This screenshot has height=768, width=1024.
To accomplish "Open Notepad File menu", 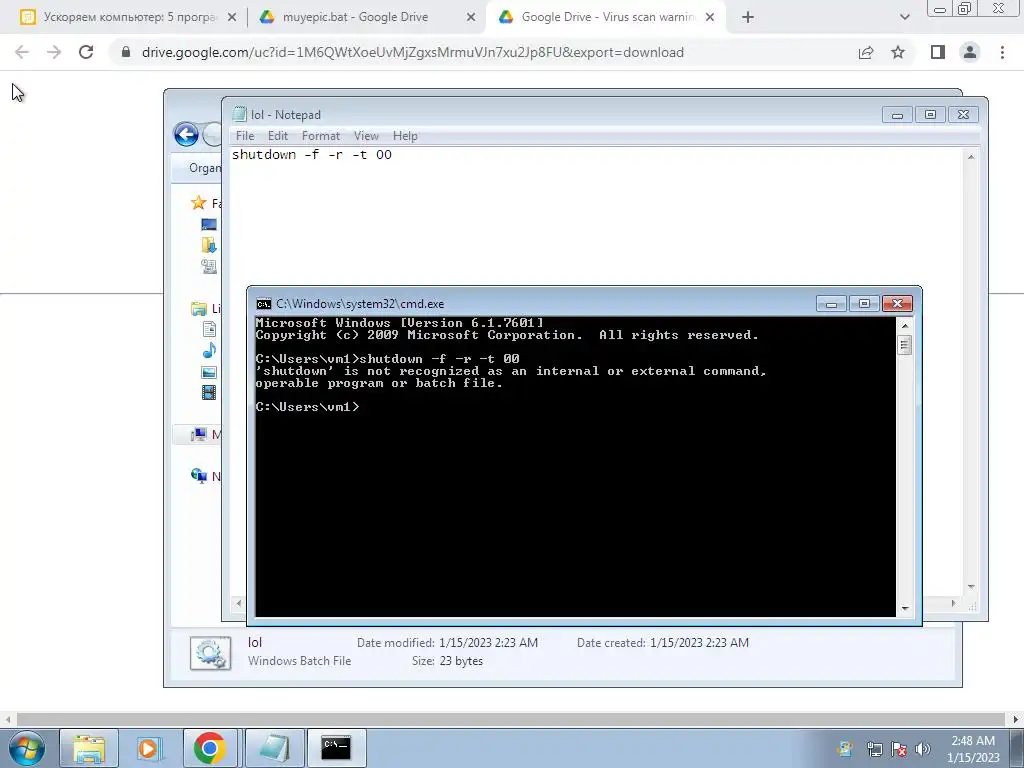I will (245, 136).
